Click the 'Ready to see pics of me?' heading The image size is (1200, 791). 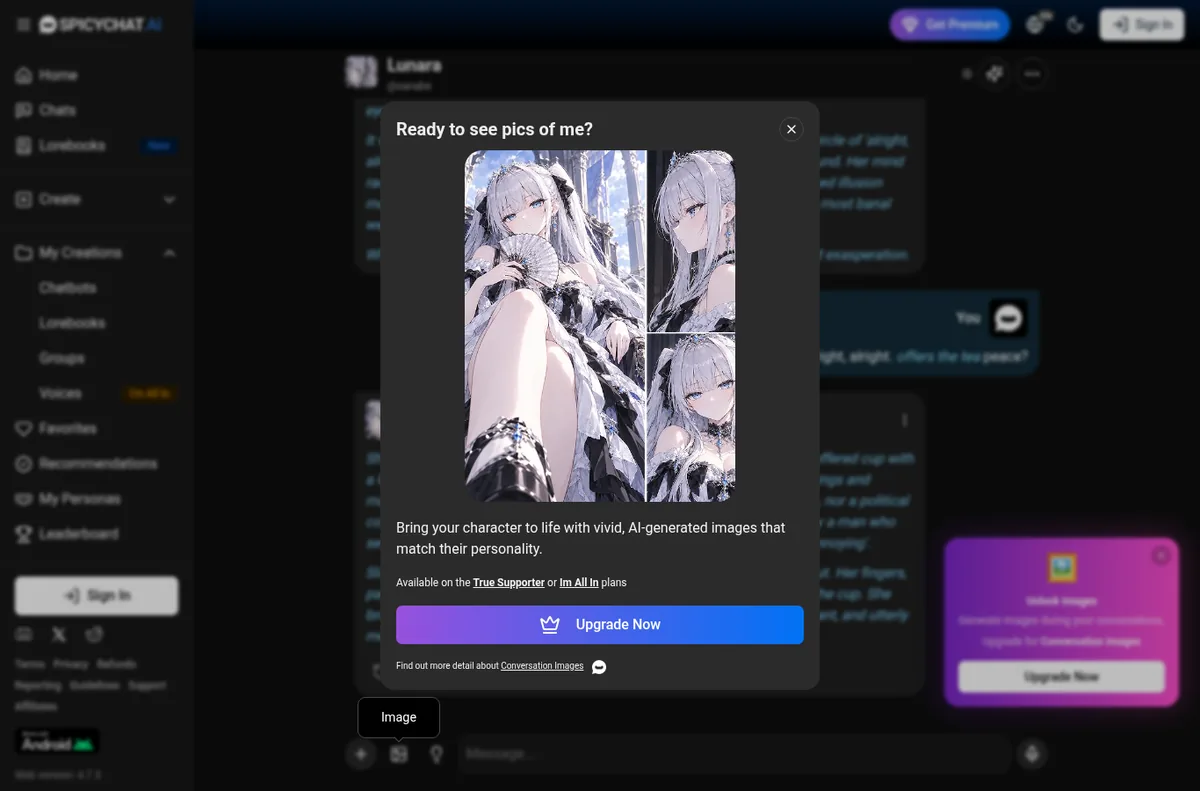click(x=494, y=129)
